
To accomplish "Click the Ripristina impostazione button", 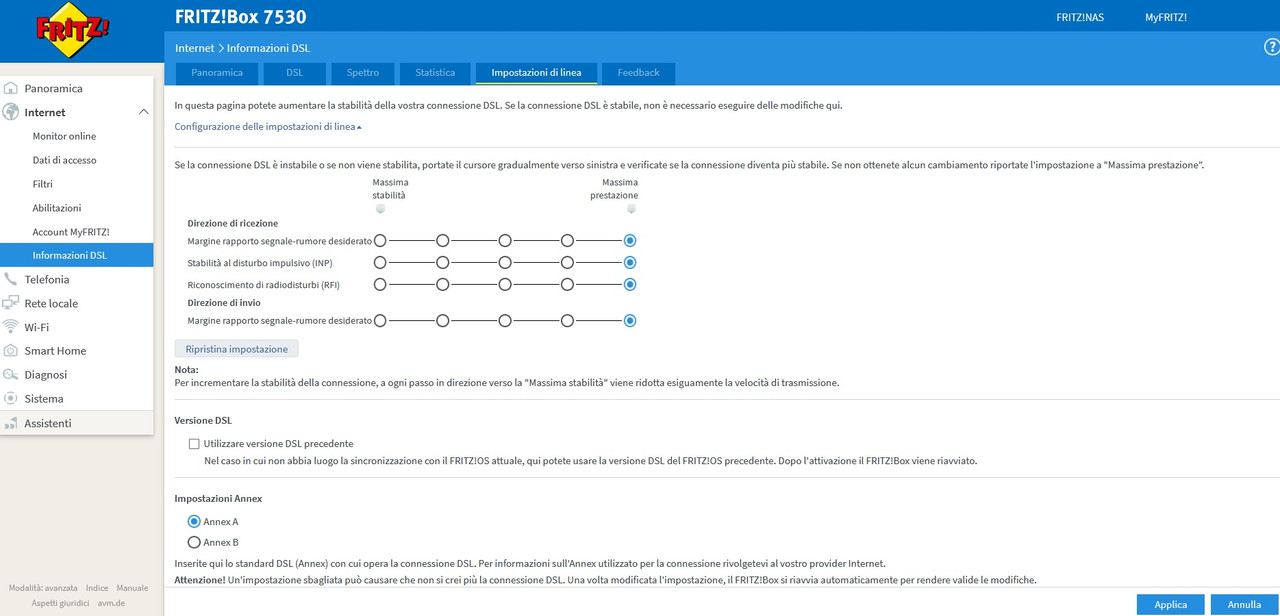I will coord(236,349).
